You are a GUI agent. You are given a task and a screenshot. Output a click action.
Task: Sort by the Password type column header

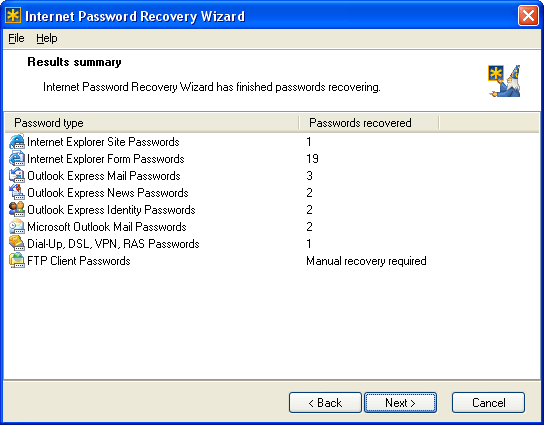click(x=152, y=123)
